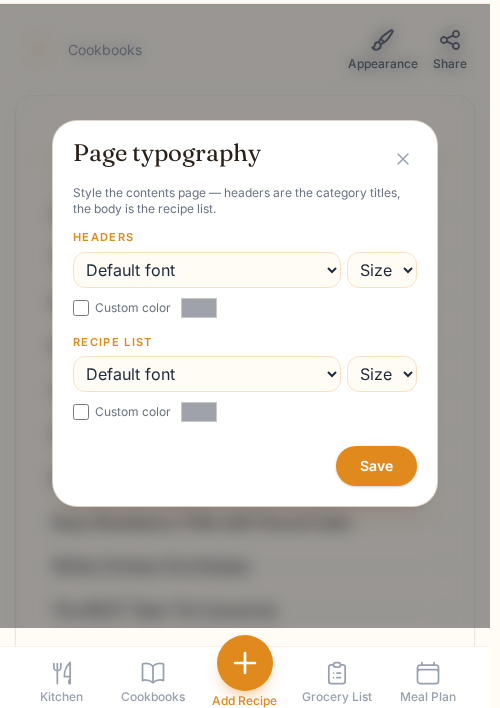500x708 pixels.
Task: Pick the Recipe List color swatch
Action: (x=199, y=412)
